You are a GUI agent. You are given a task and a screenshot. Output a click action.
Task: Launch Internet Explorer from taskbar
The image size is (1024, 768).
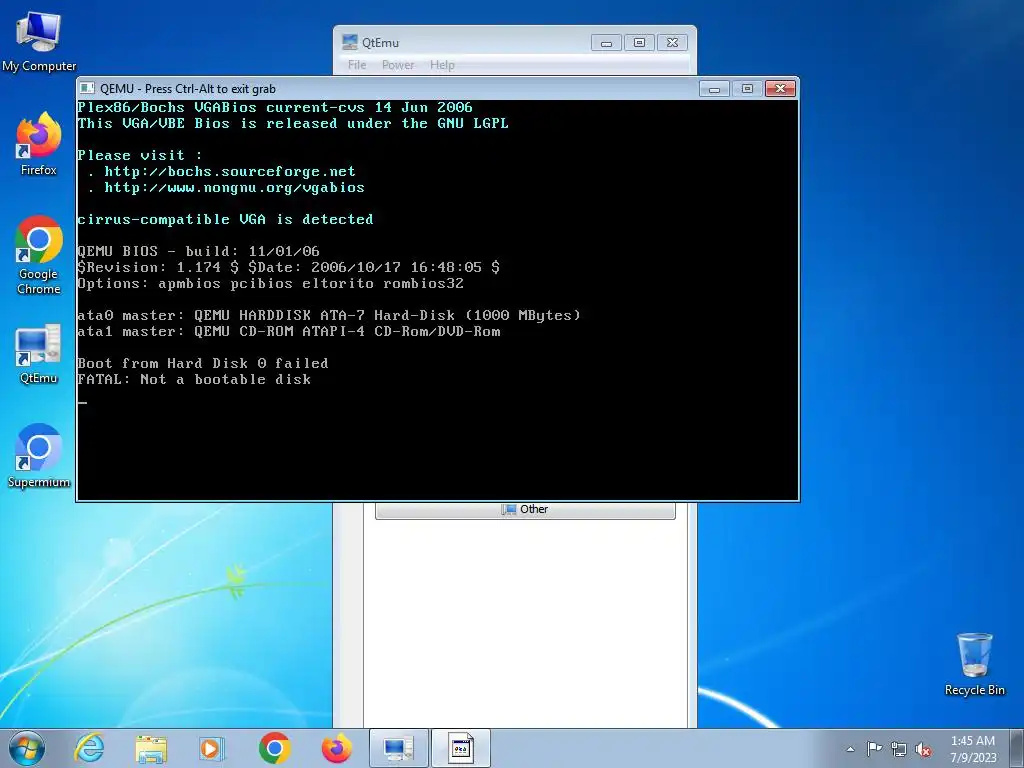(x=89, y=748)
